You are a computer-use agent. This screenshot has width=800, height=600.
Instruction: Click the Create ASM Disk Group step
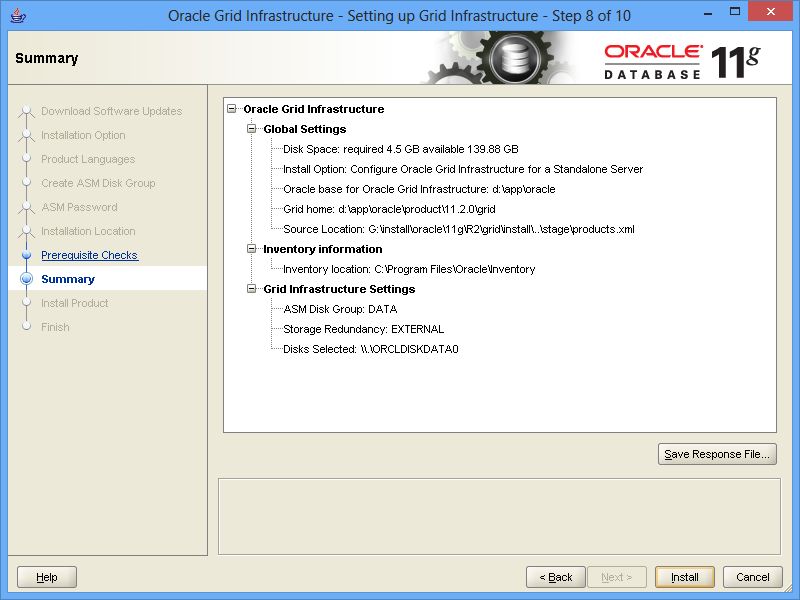pyautogui.click(x=98, y=183)
